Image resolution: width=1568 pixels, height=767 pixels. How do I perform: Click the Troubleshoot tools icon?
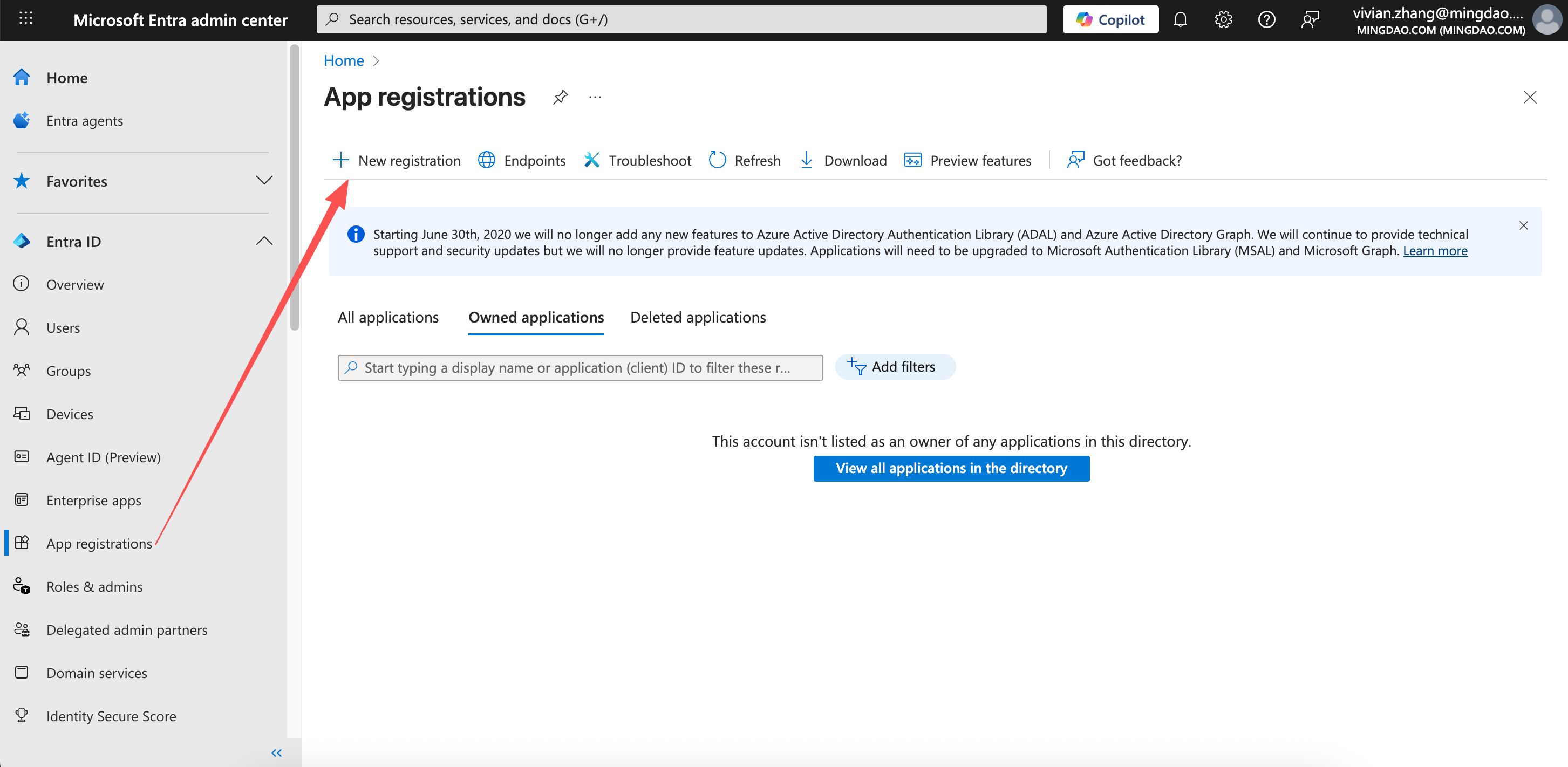(592, 160)
